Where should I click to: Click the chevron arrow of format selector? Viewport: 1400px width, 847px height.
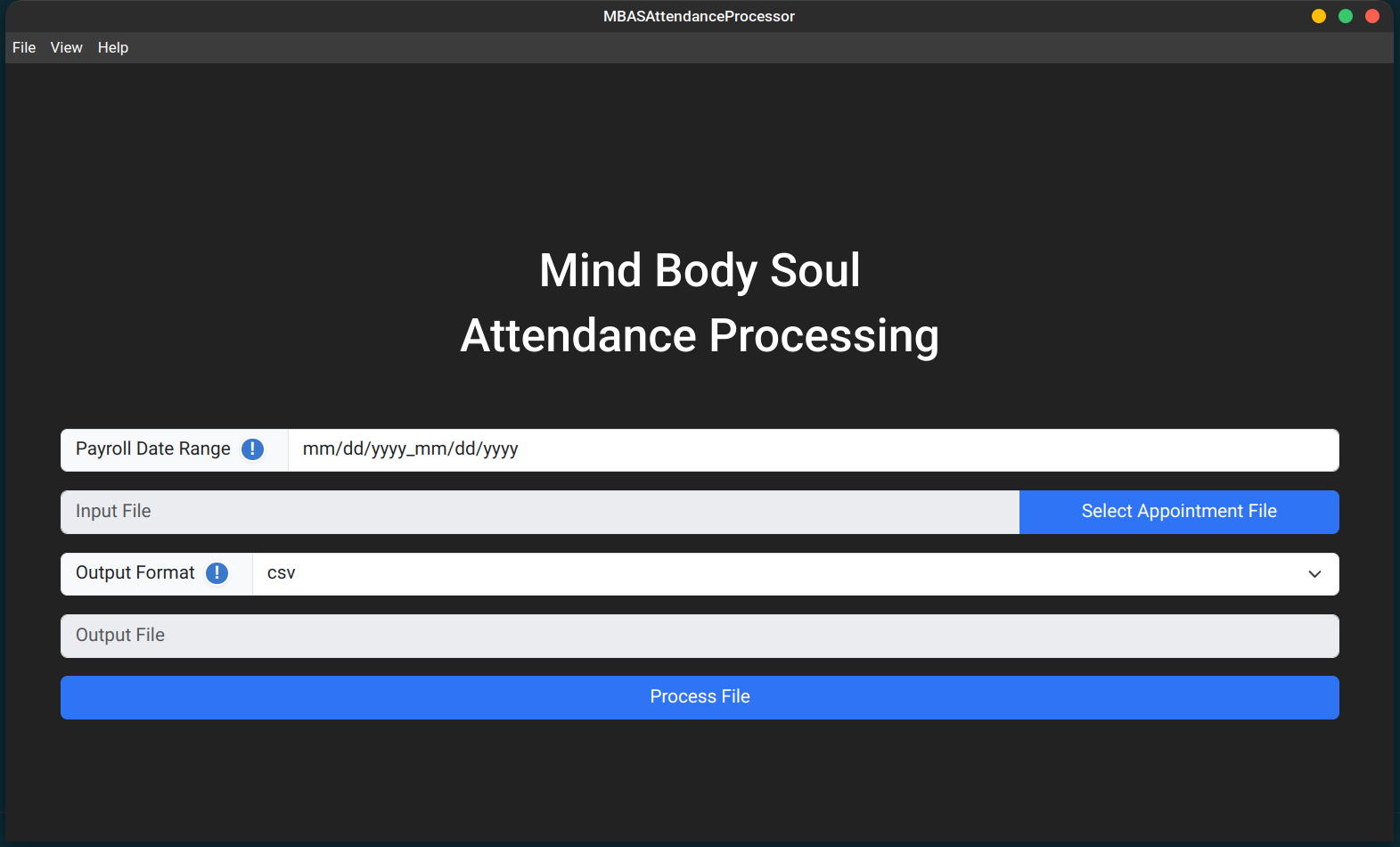pyautogui.click(x=1314, y=574)
